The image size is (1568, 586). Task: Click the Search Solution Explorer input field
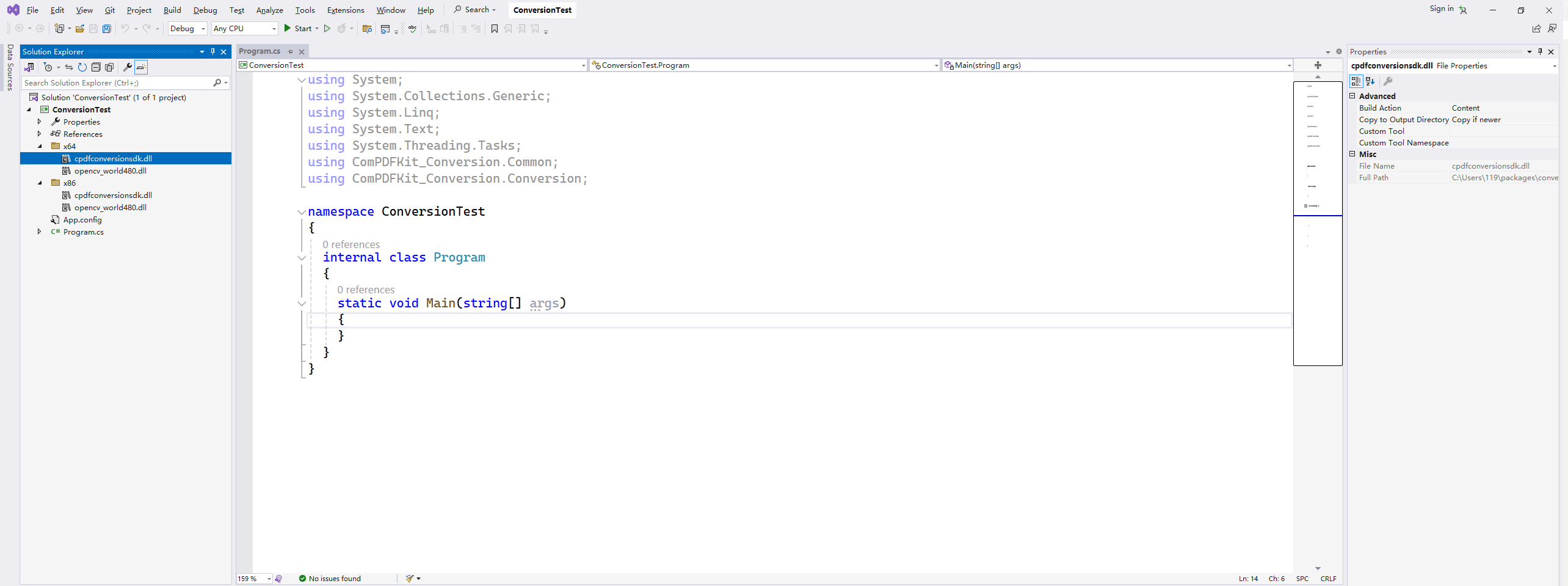point(116,83)
